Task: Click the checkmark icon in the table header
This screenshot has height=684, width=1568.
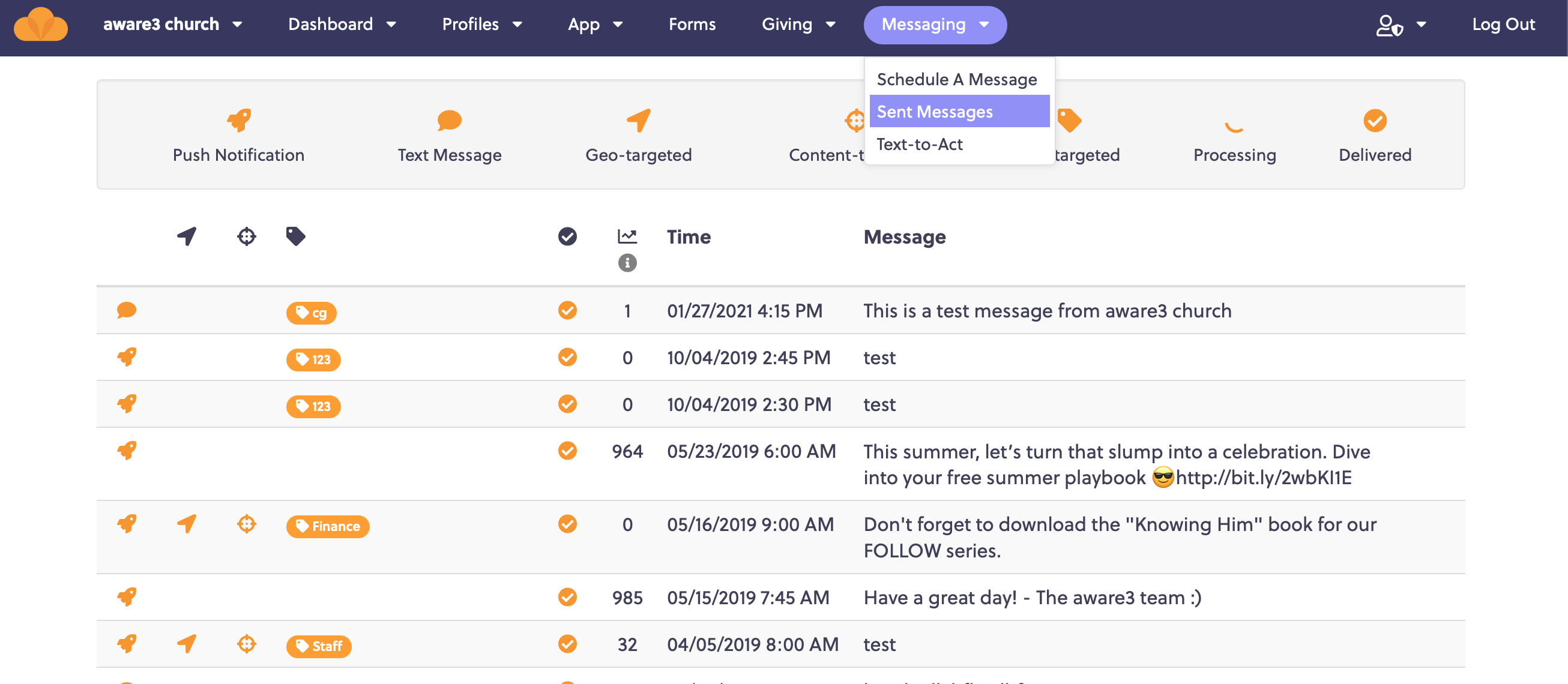Action: tap(567, 236)
